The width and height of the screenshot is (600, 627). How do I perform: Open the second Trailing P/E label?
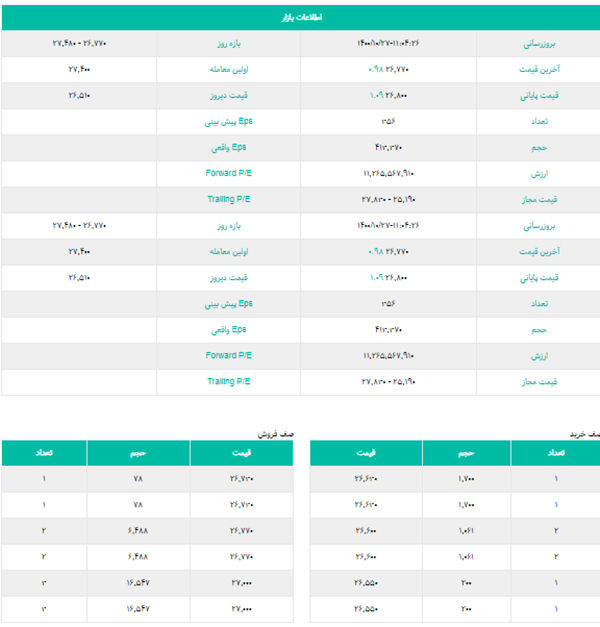(229, 381)
